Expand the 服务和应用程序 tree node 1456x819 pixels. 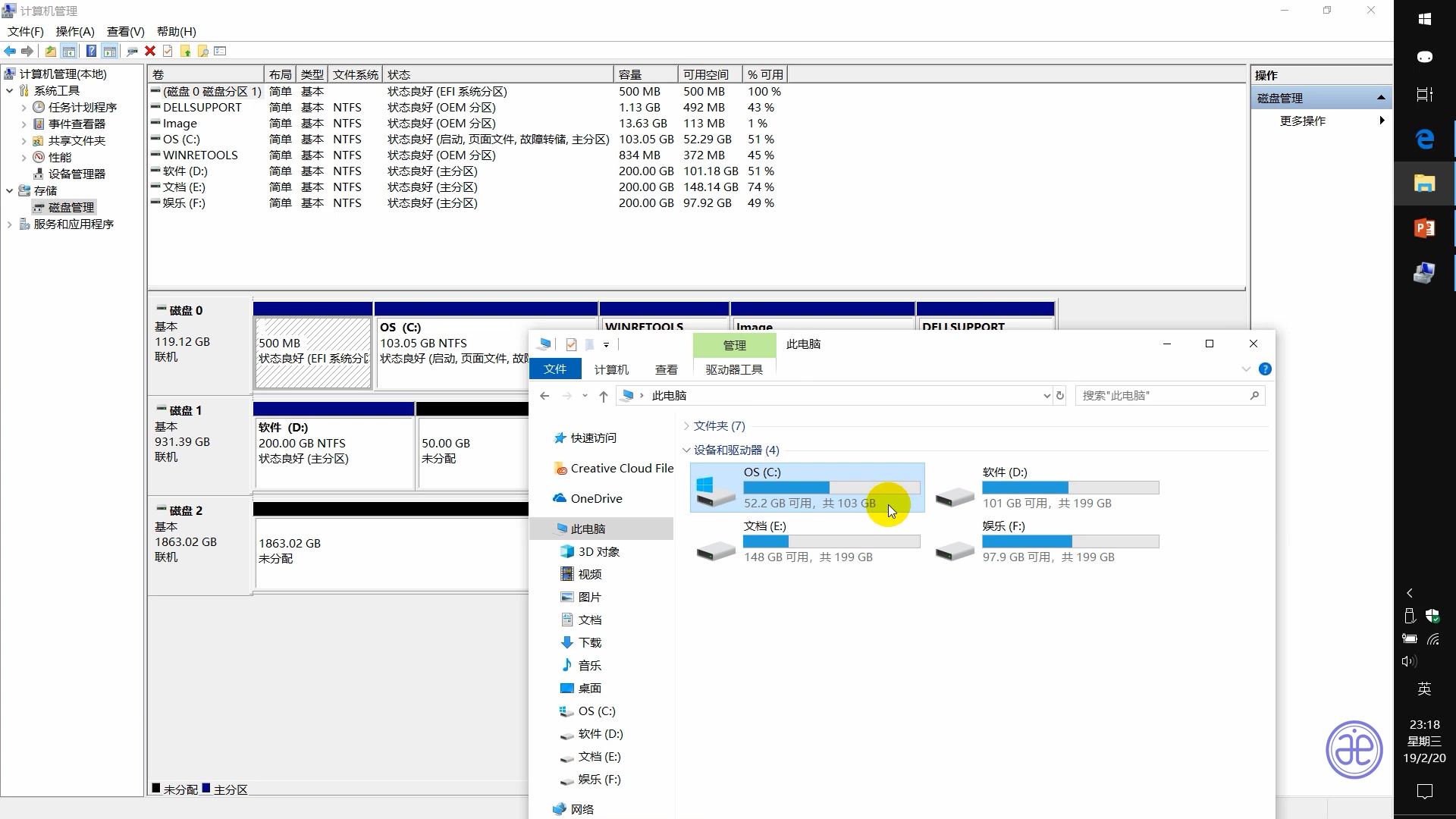(9, 224)
